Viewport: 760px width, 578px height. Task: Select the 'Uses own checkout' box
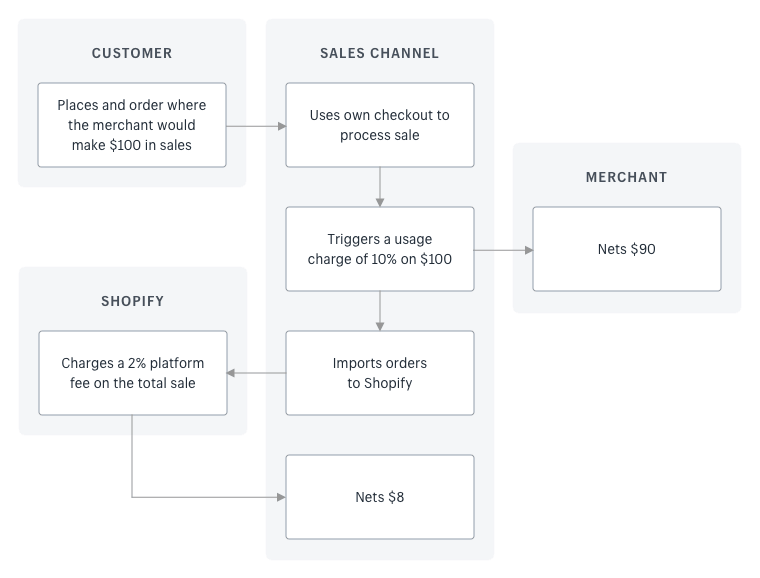(x=380, y=125)
